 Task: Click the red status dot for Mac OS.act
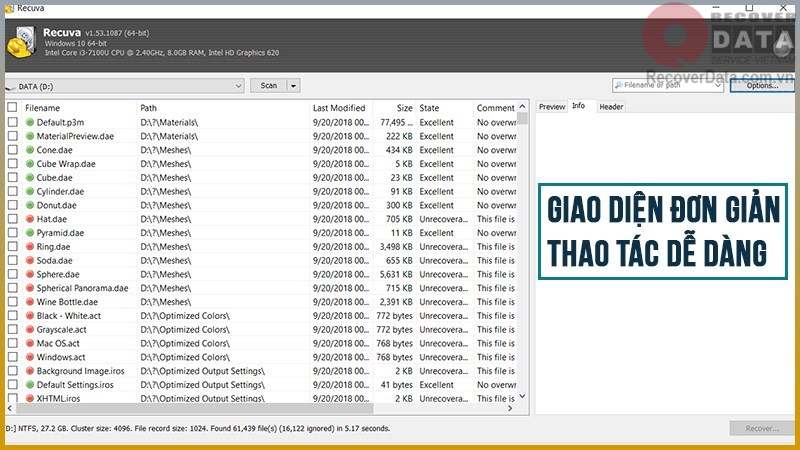point(30,343)
